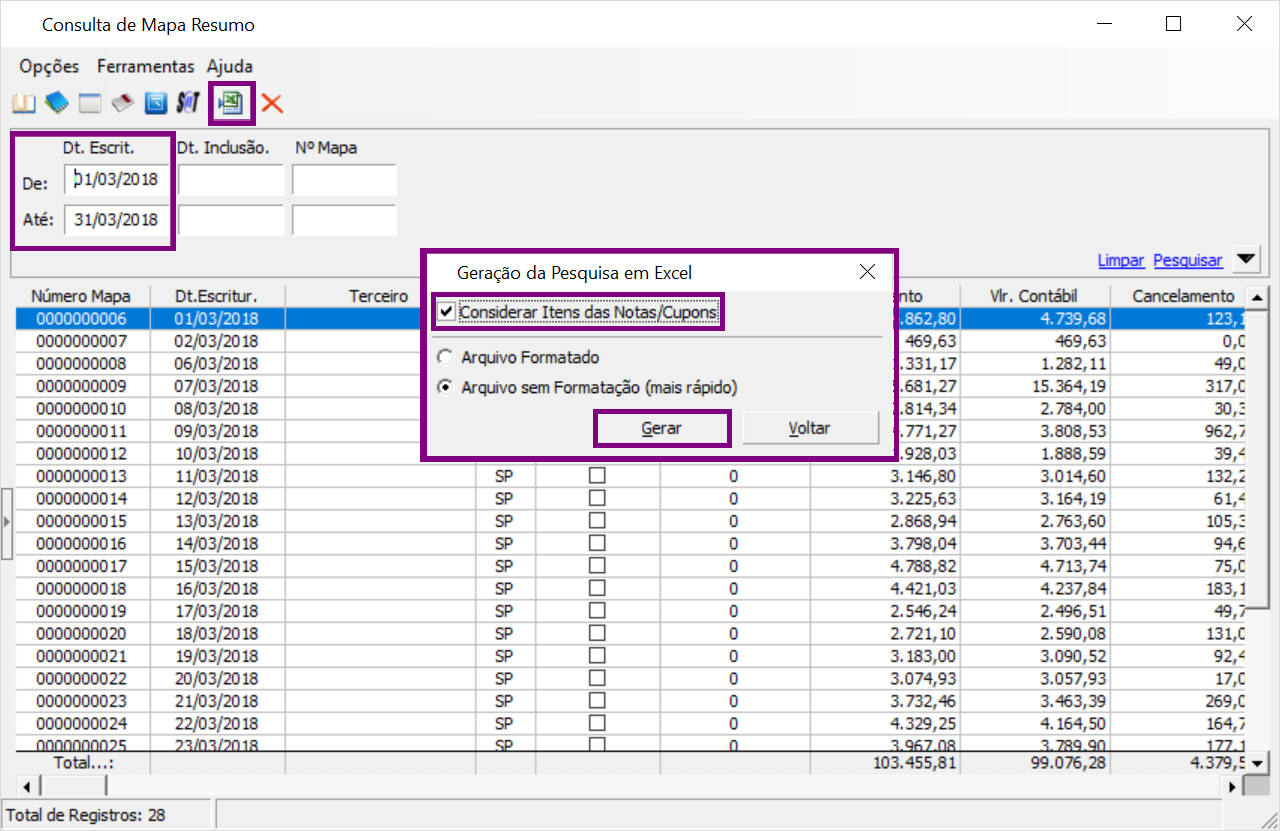Click date cell 16/03/2018
Image resolution: width=1280 pixels, height=831 pixels.
[x=217, y=588]
